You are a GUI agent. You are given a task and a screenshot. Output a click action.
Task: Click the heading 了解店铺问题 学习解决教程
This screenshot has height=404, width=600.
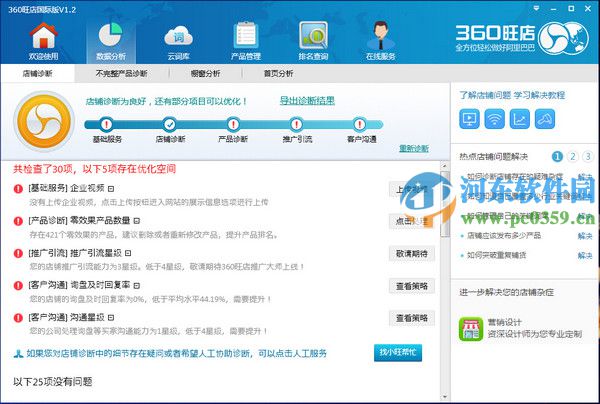pyautogui.click(x=512, y=95)
